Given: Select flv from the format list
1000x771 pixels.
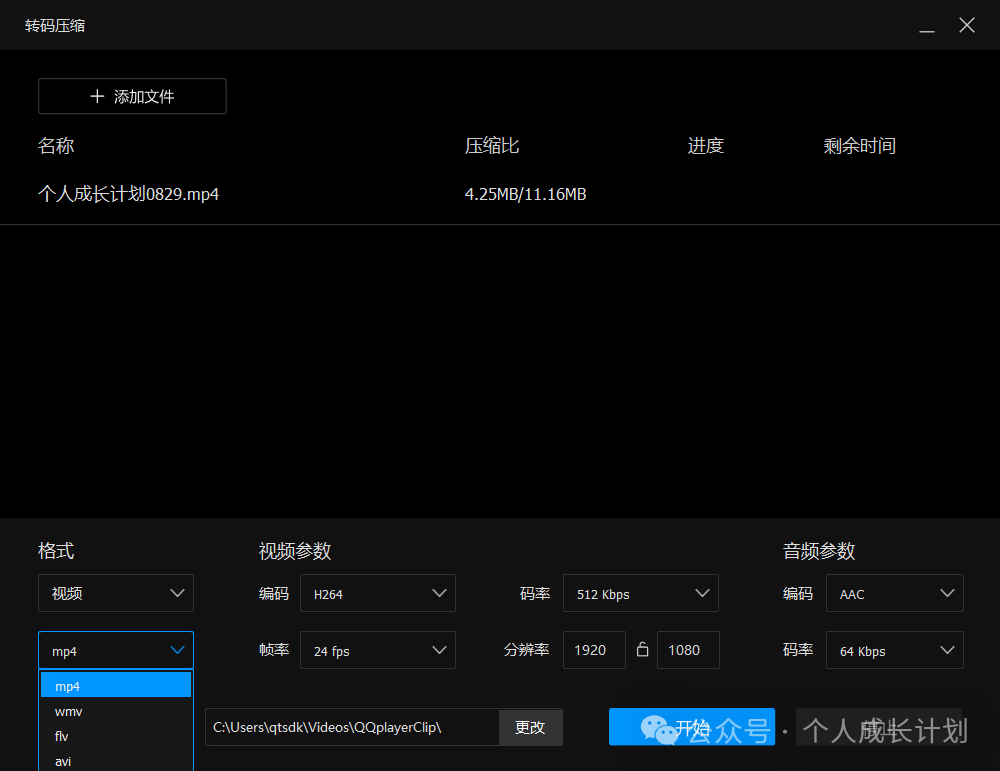Looking at the screenshot, I should coord(116,736).
